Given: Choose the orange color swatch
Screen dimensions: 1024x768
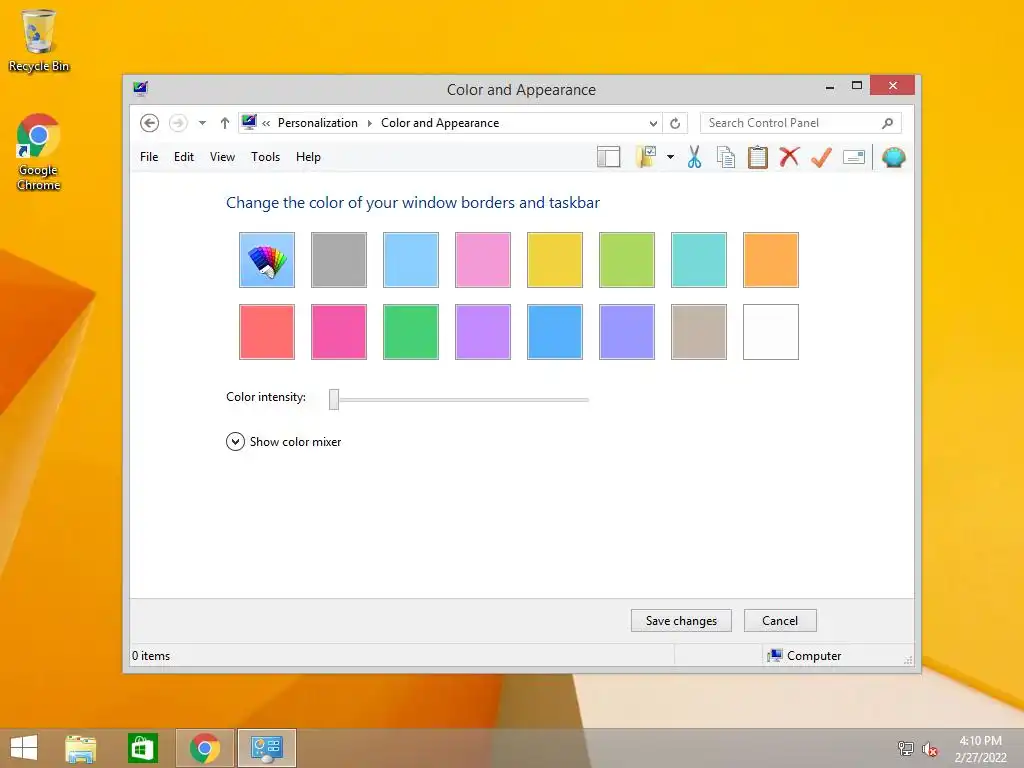Looking at the screenshot, I should [771, 260].
